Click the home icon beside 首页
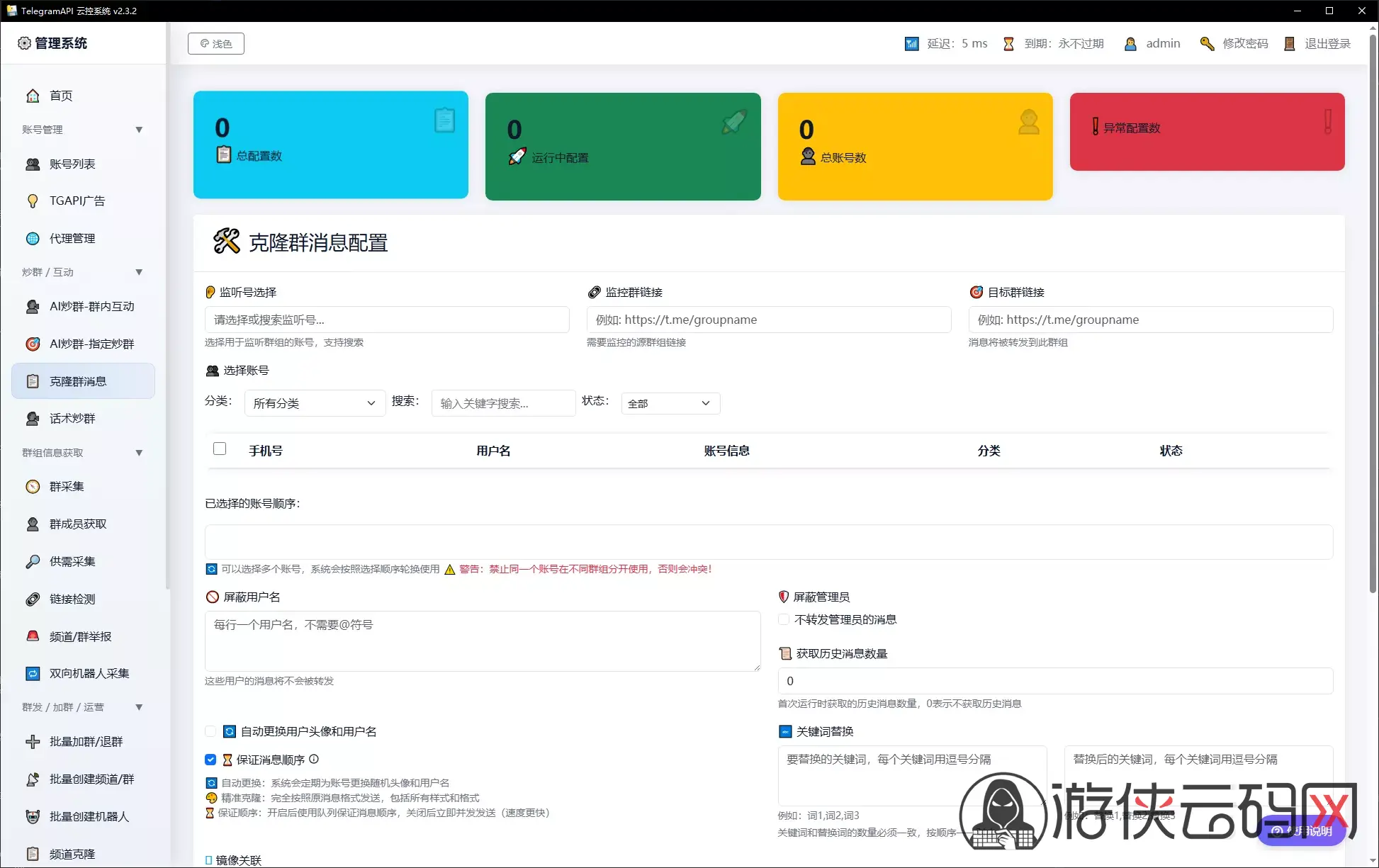Screen dimensions: 1379x868 click(x=33, y=96)
